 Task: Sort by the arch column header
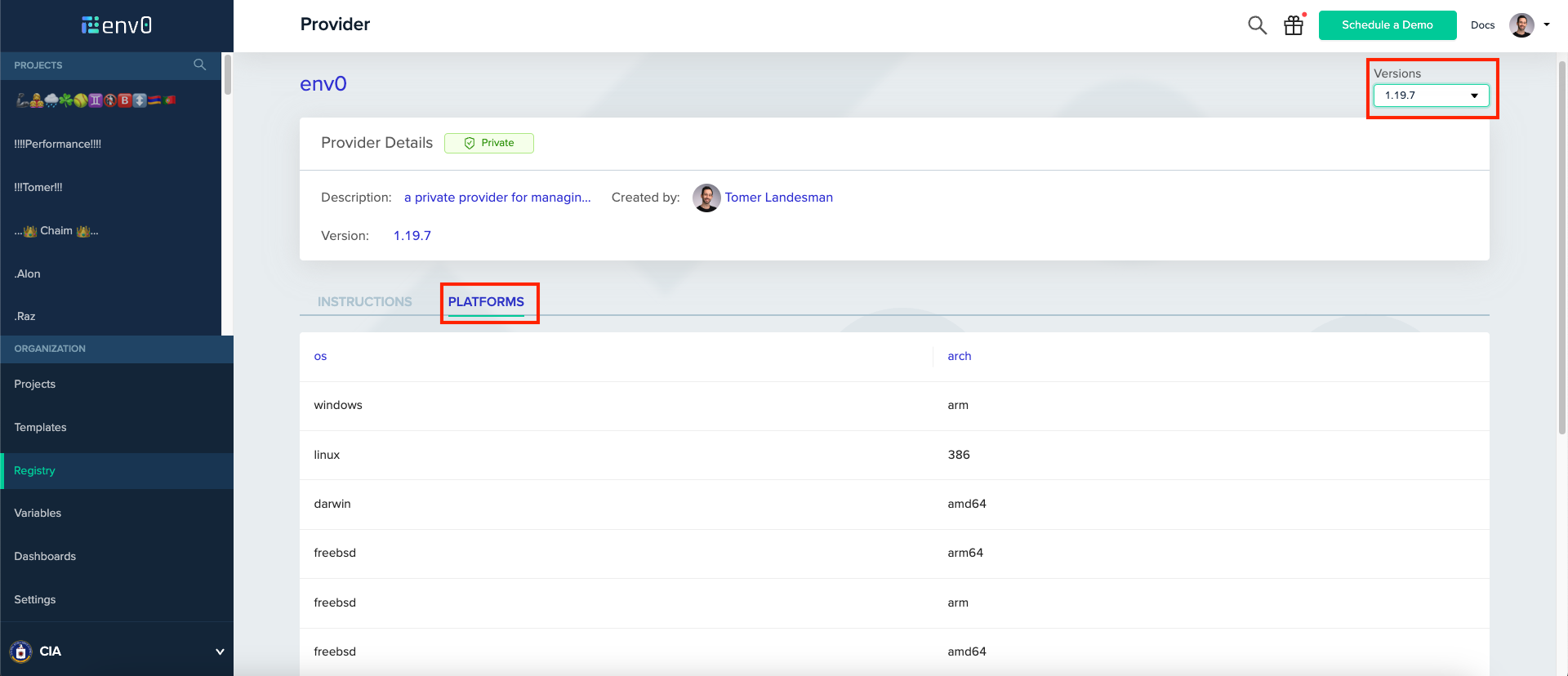click(x=960, y=357)
